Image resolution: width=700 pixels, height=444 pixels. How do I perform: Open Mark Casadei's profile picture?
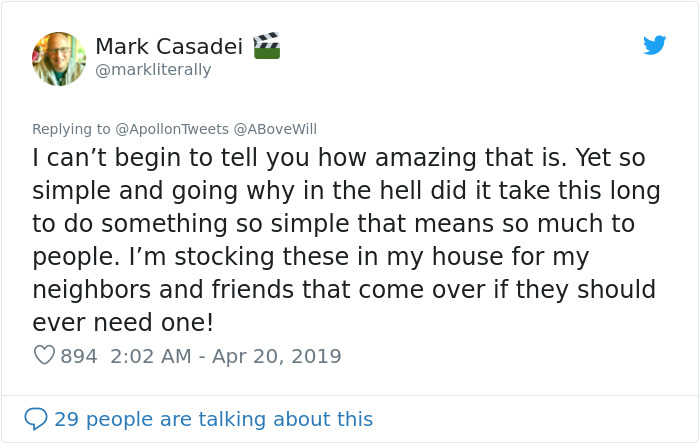(x=59, y=59)
